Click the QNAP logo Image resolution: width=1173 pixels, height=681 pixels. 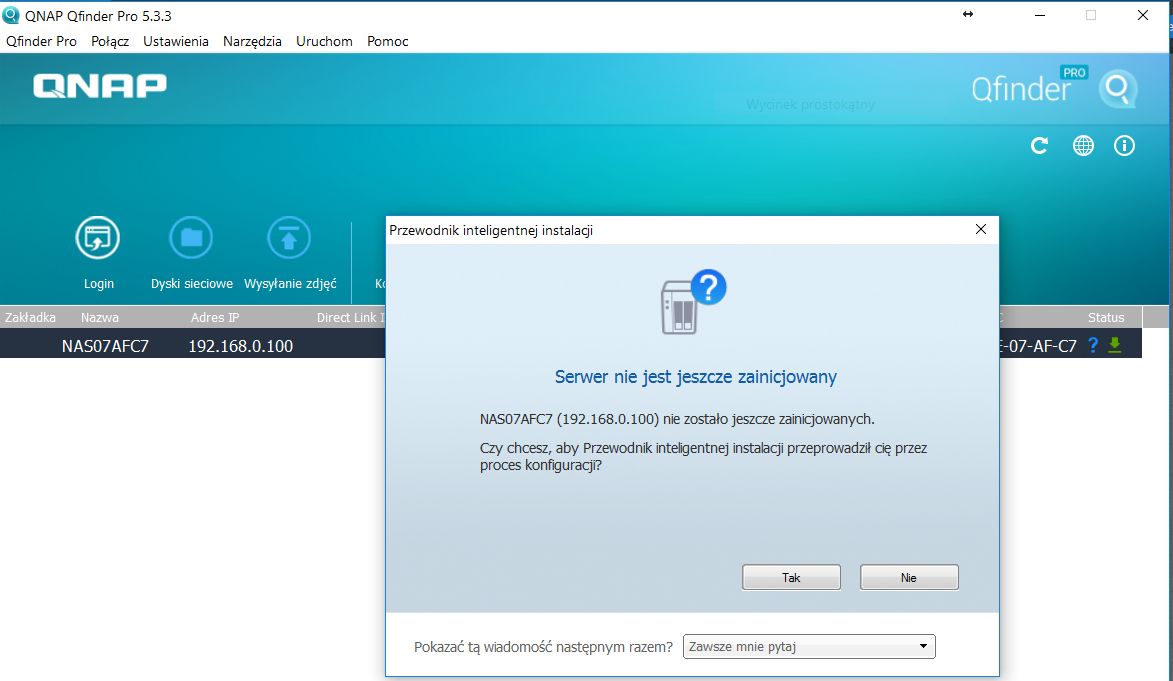coord(99,85)
